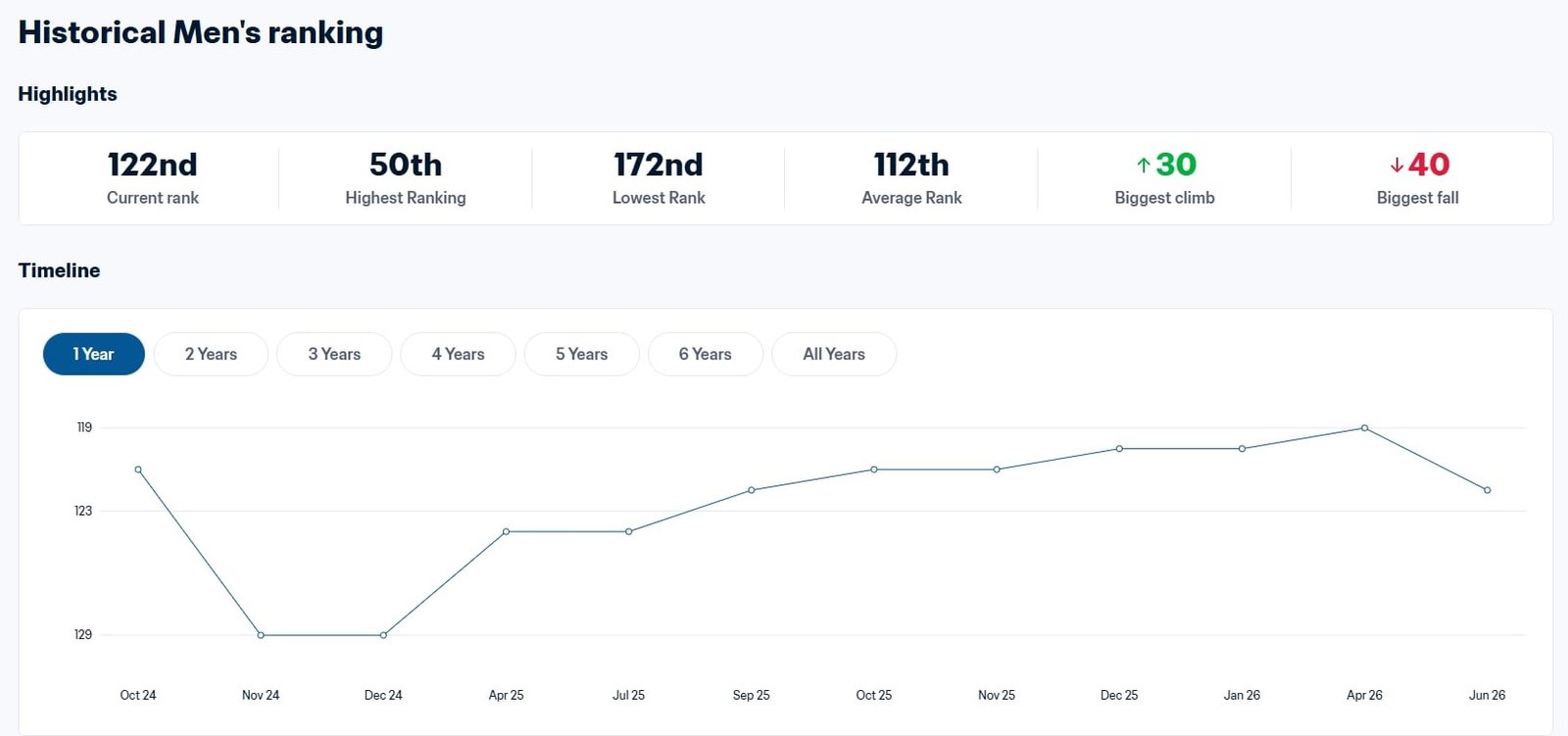The width and height of the screenshot is (1568, 736).
Task: Click the green Biggest climb arrow icon
Action: coord(1143,165)
